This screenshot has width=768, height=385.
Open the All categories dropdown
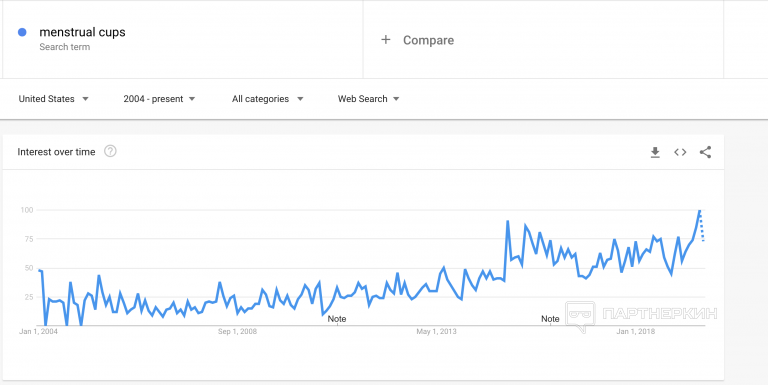point(267,99)
